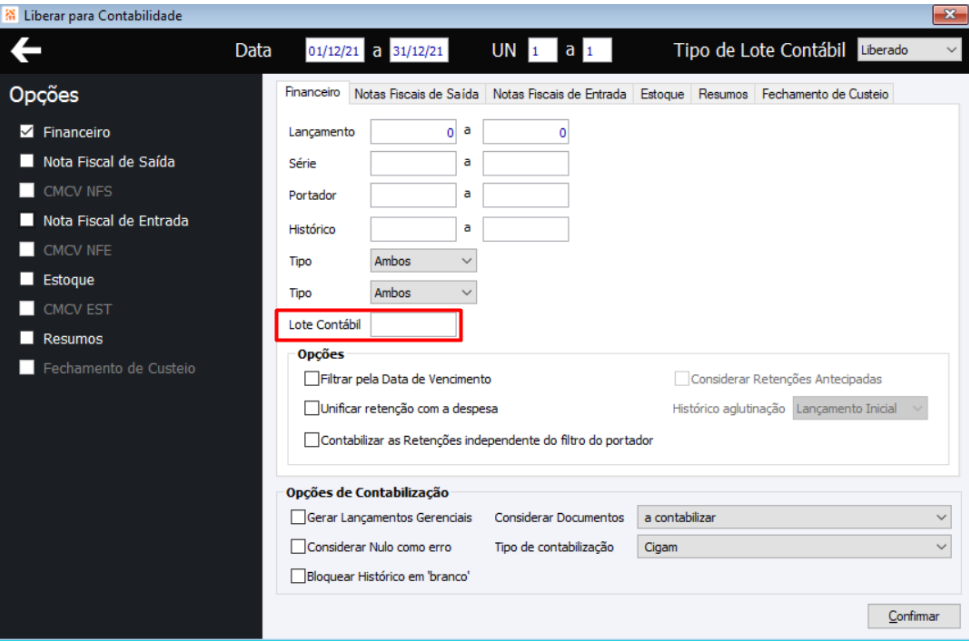Select the Fechamento de Custeio tab

pyautogui.click(x=825, y=94)
